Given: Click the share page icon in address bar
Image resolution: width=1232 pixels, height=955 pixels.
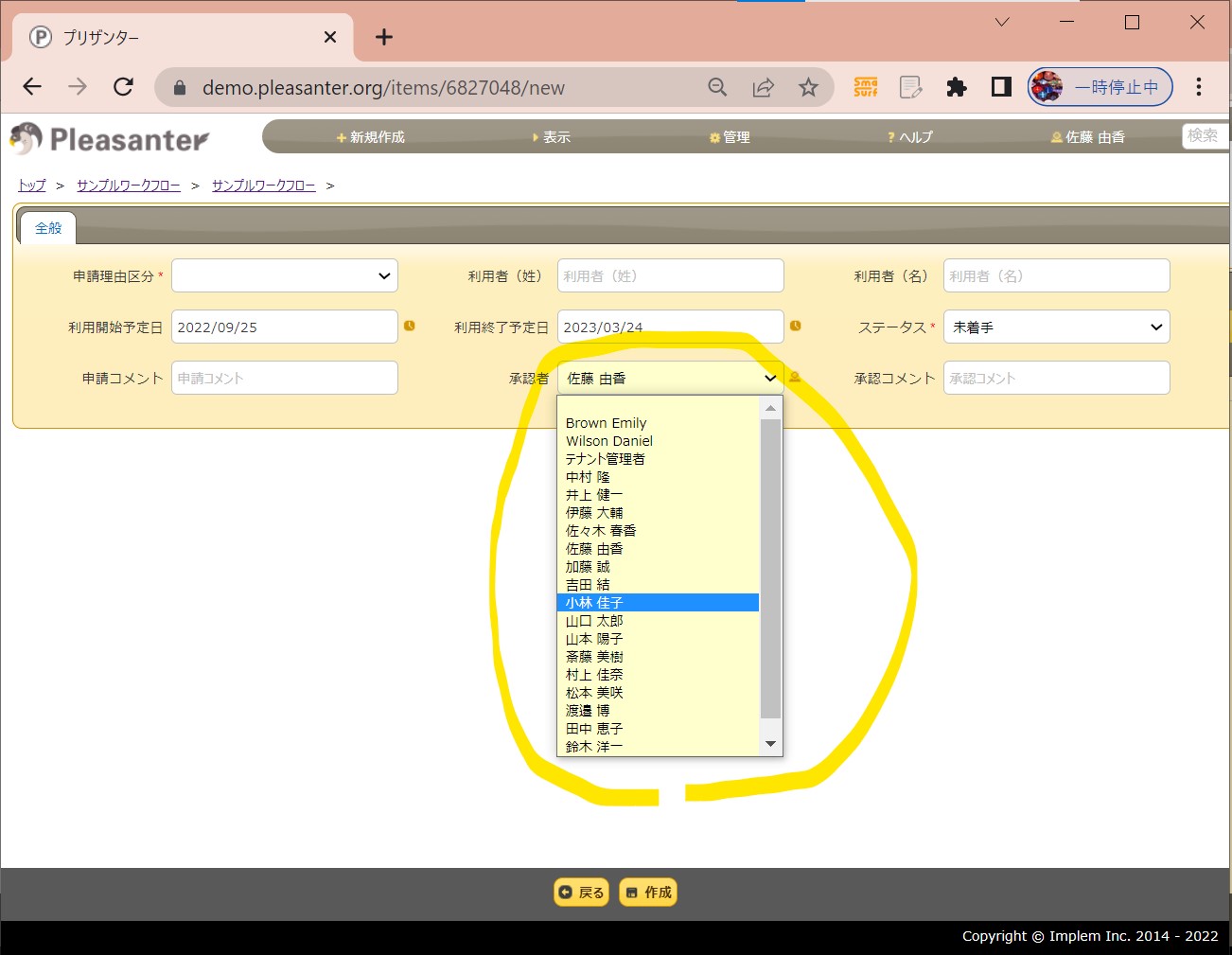Looking at the screenshot, I should [763, 88].
